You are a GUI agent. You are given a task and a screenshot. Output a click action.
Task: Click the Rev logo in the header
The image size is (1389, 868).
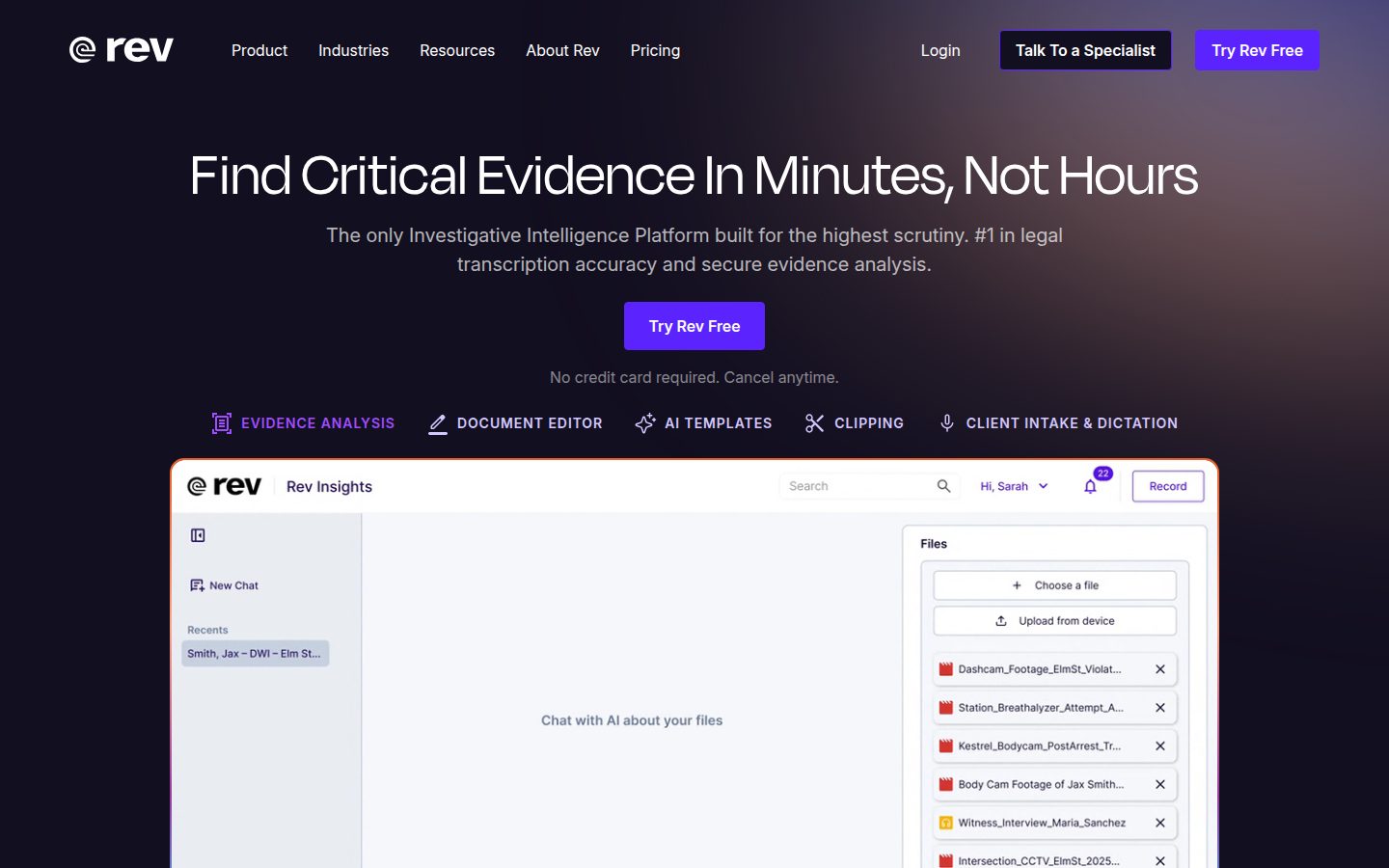(122, 49)
